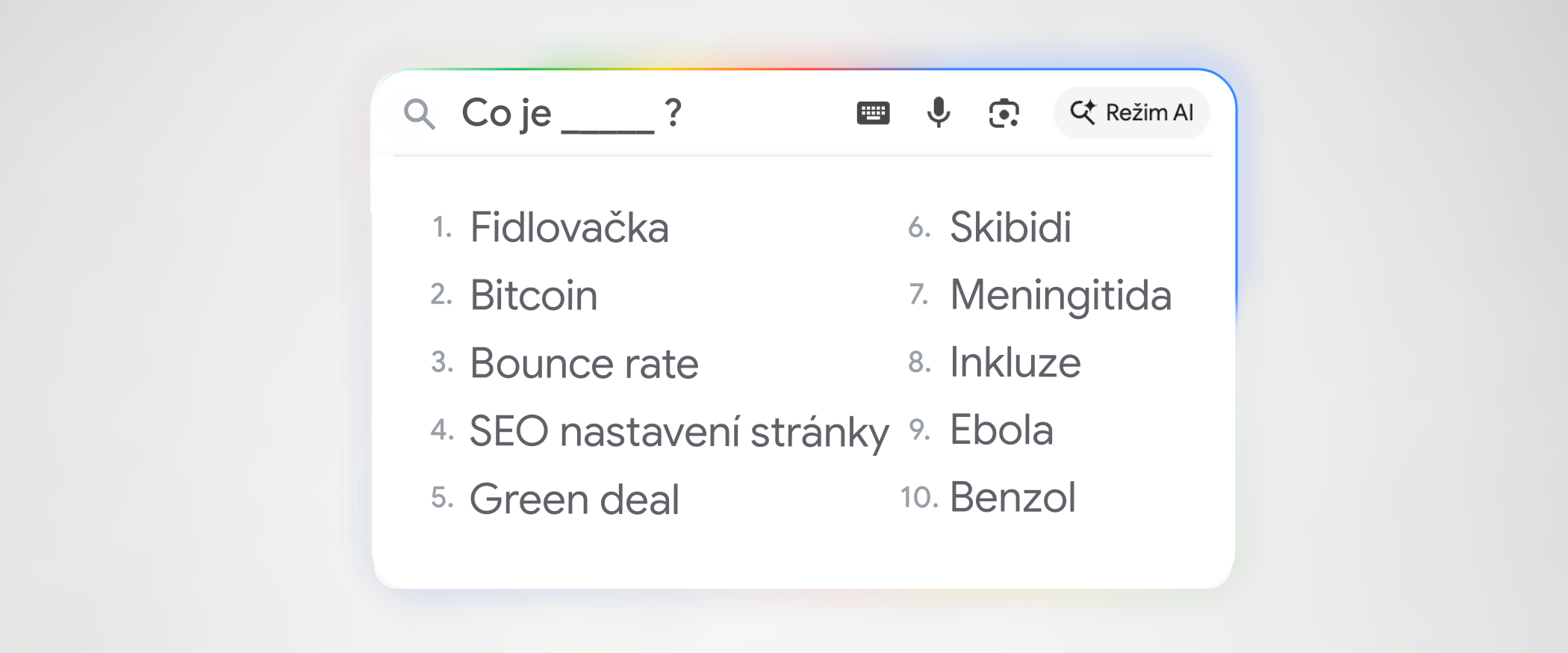Choose the Bitcoin search suggestion
The image size is (1568, 653).
pyautogui.click(x=533, y=295)
